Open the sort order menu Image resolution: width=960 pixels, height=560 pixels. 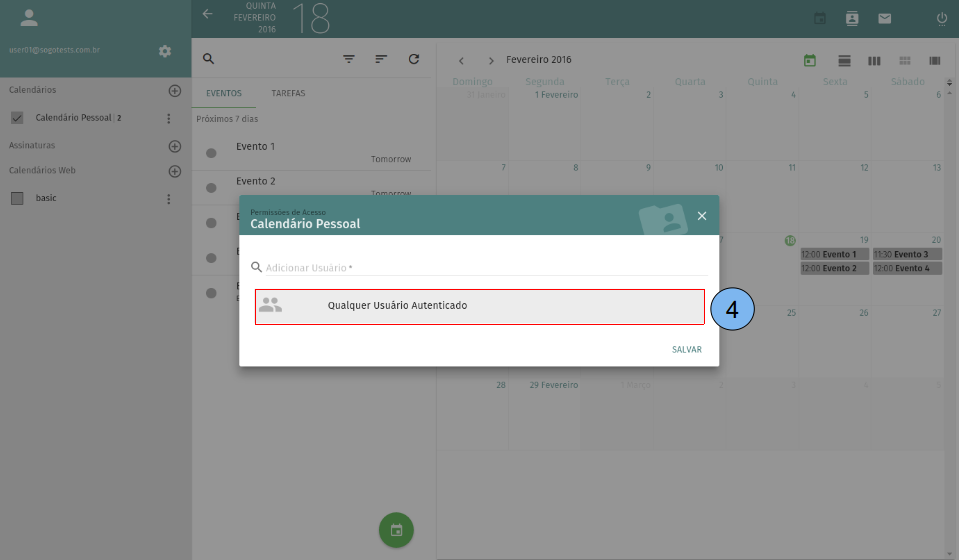381,59
